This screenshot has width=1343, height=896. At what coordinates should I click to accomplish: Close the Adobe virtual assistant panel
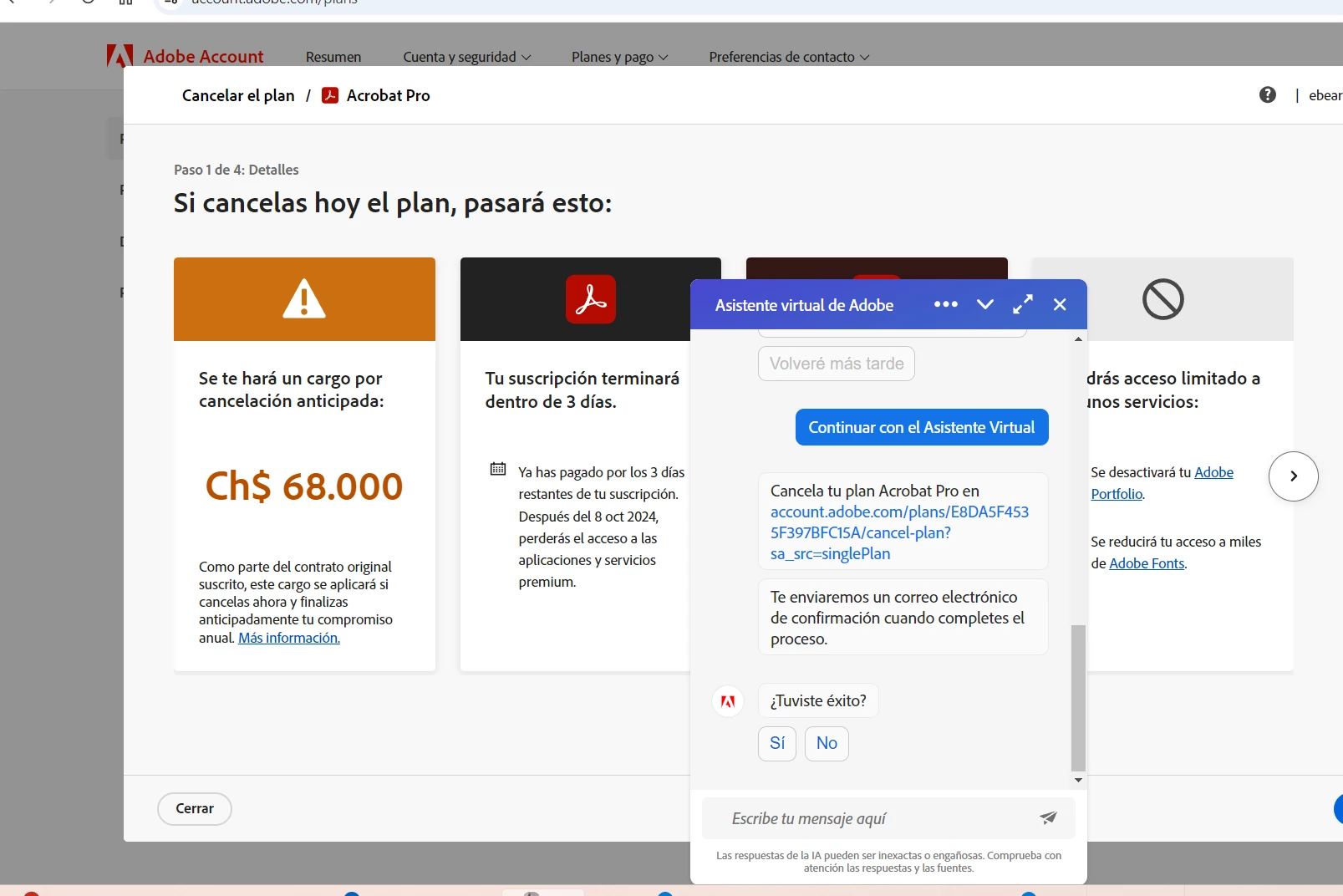[1059, 304]
